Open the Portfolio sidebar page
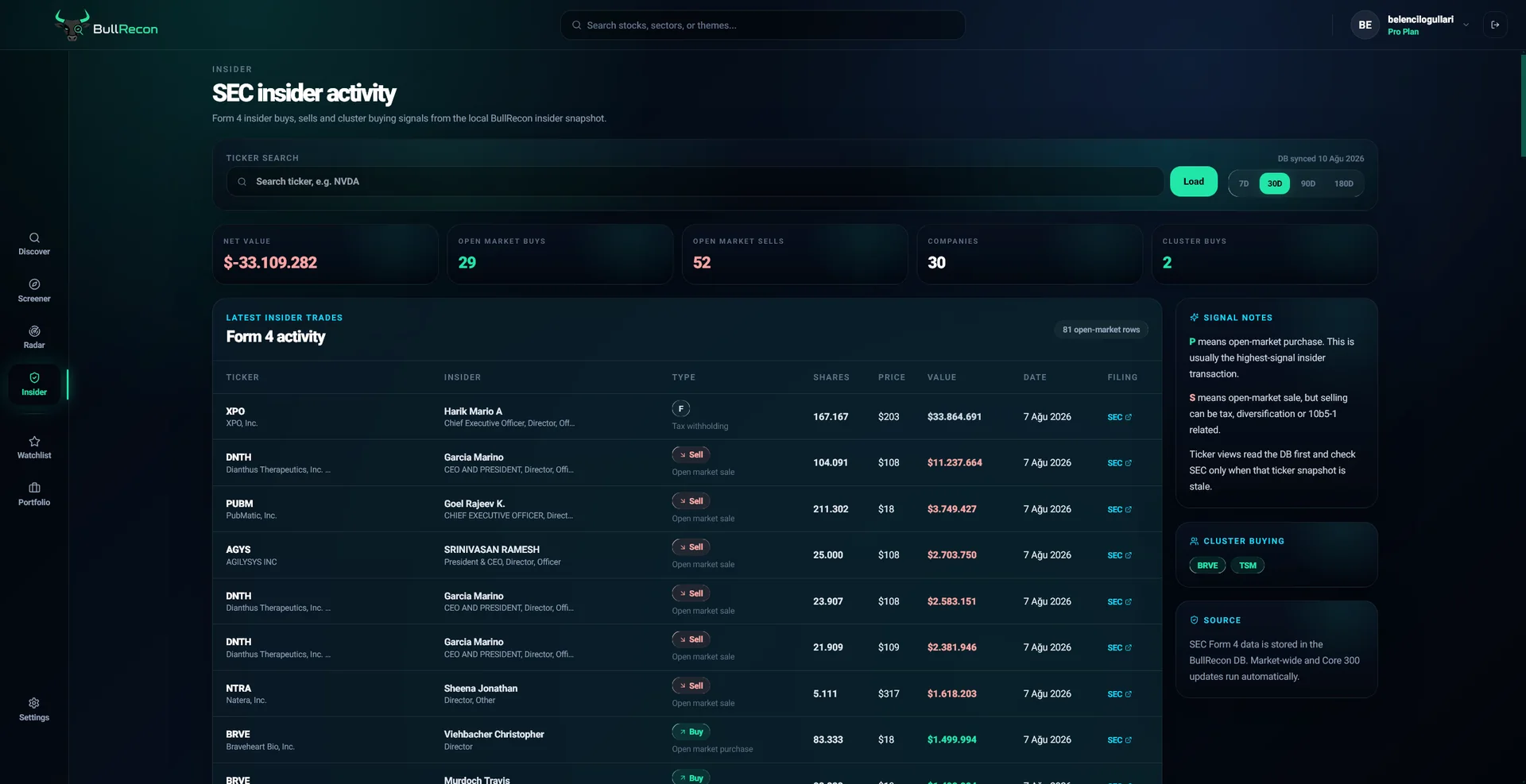The width and height of the screenshot is (1526, 784). [34, 494]
